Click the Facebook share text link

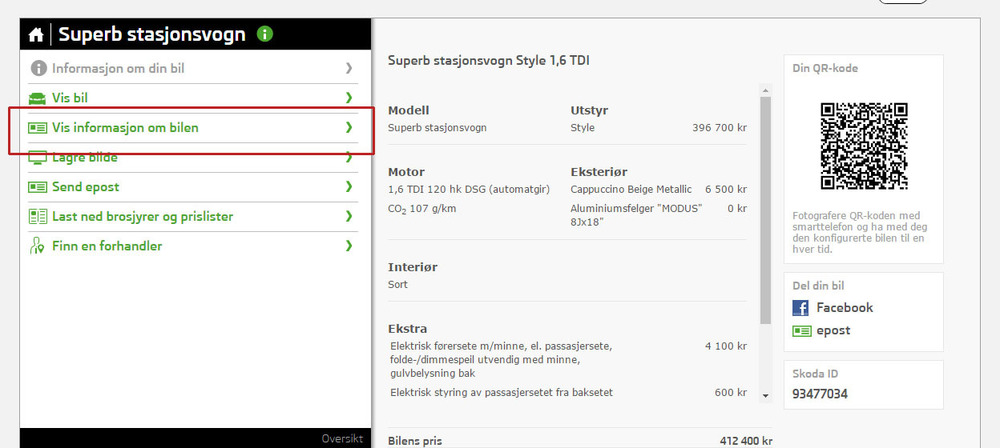pyautogui.click(x=844, y=308)
